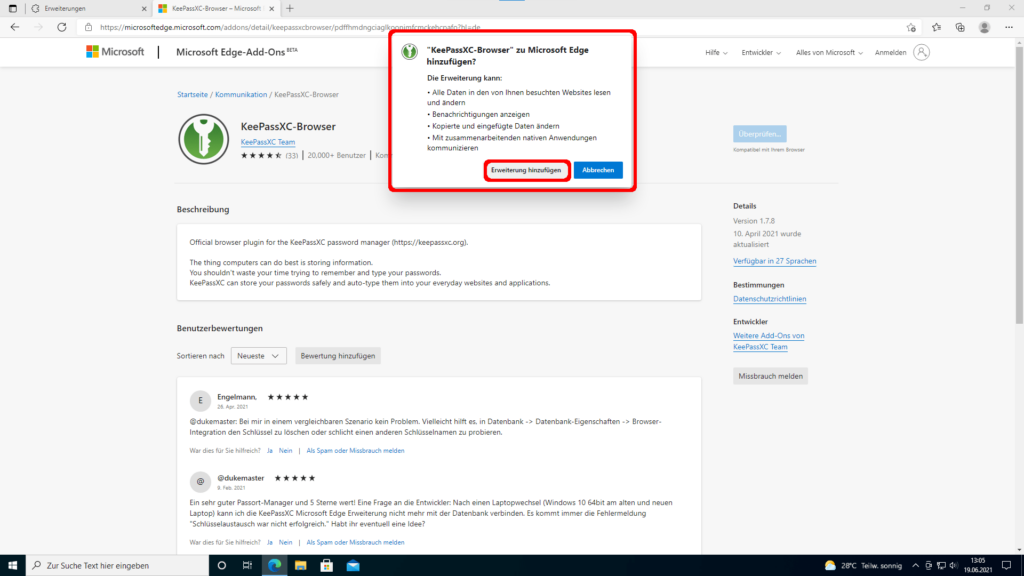Open Cortana circle icon in taskbar
1024x576 pixels.
(x=221, y=566)
